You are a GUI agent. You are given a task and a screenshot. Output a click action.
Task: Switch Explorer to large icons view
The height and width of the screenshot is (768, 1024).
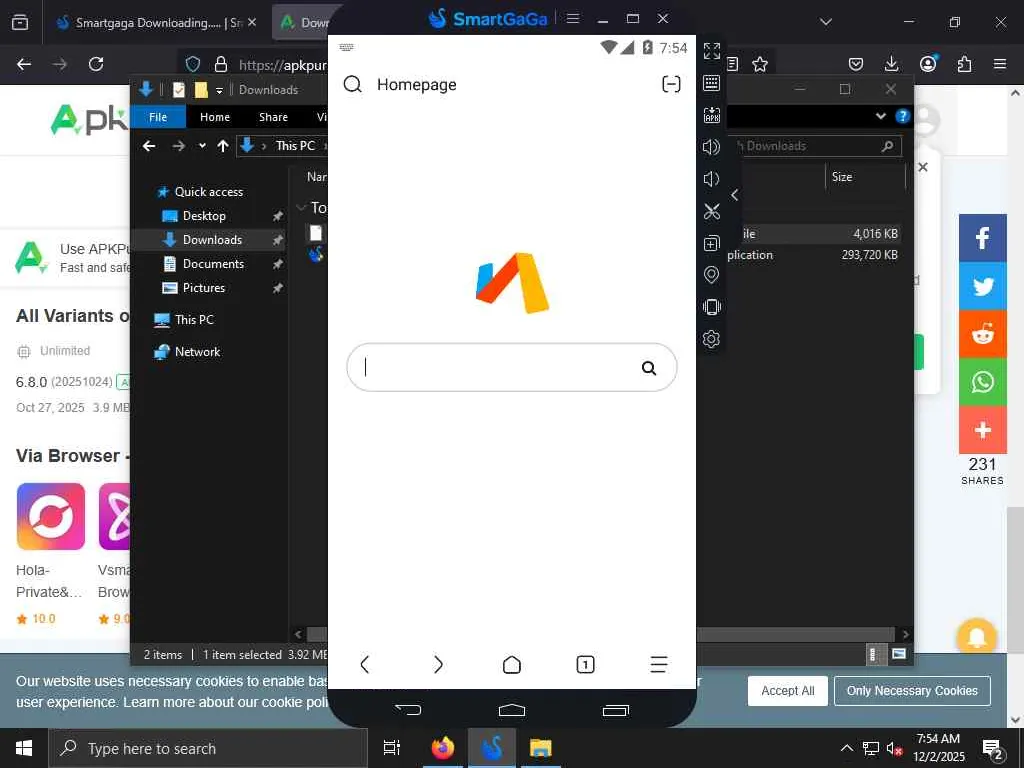[x=899, y=654]
